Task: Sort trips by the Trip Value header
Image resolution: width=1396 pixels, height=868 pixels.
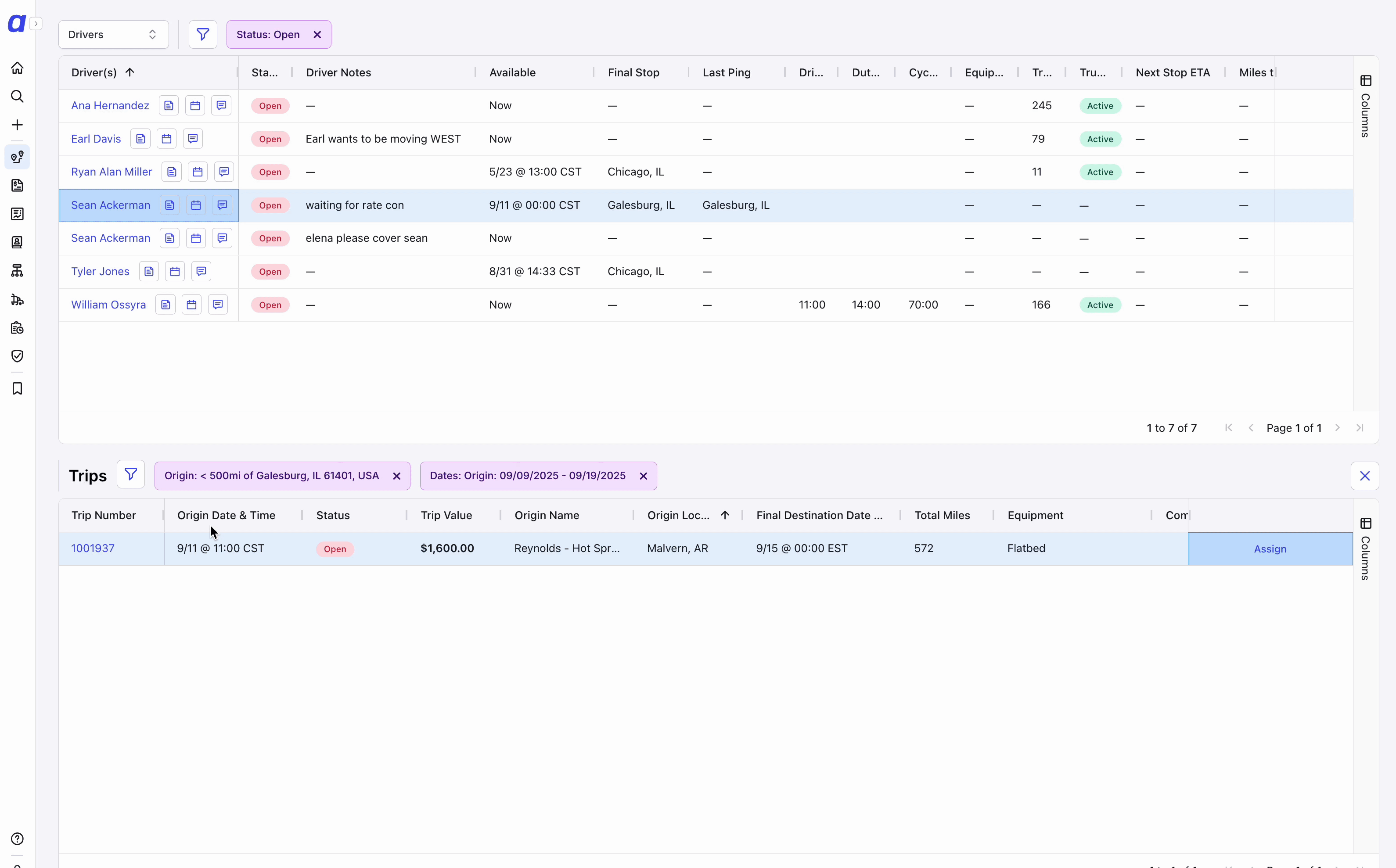Action: coord(446,516)
